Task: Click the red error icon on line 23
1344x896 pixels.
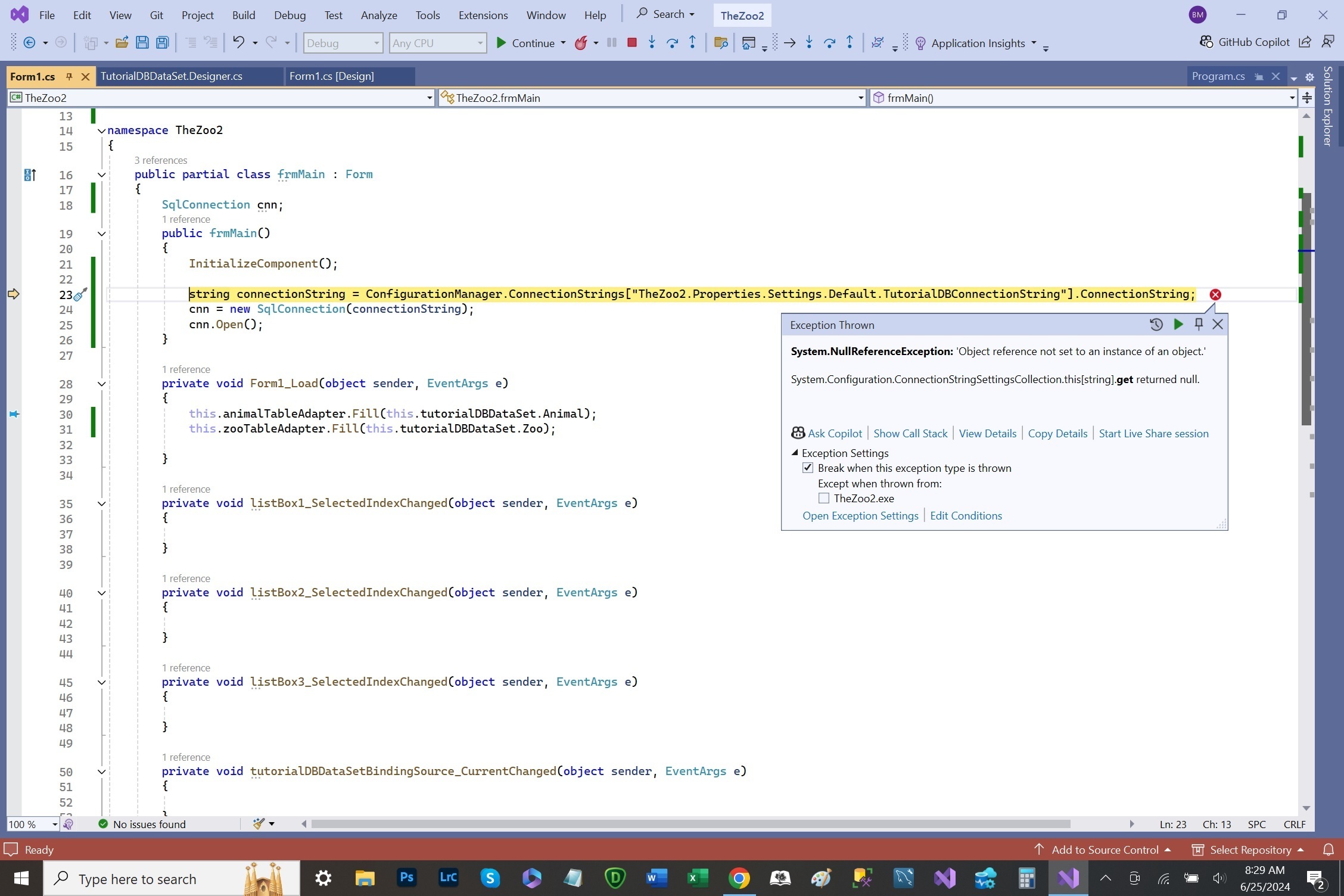Action: pyautogui.click(x=1215, y=294)
